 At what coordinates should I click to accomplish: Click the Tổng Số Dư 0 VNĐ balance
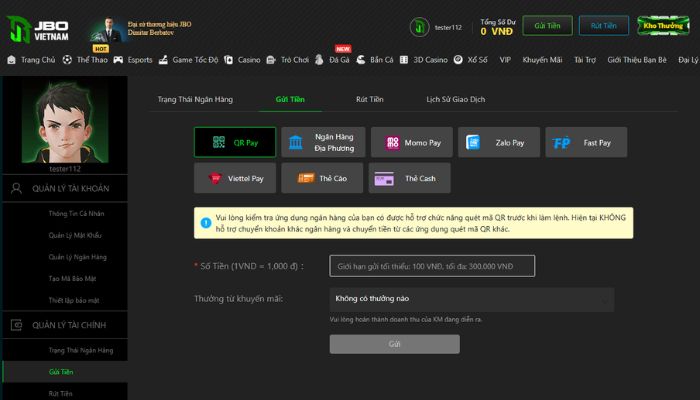pyautogui.click(x=497, y=27)
